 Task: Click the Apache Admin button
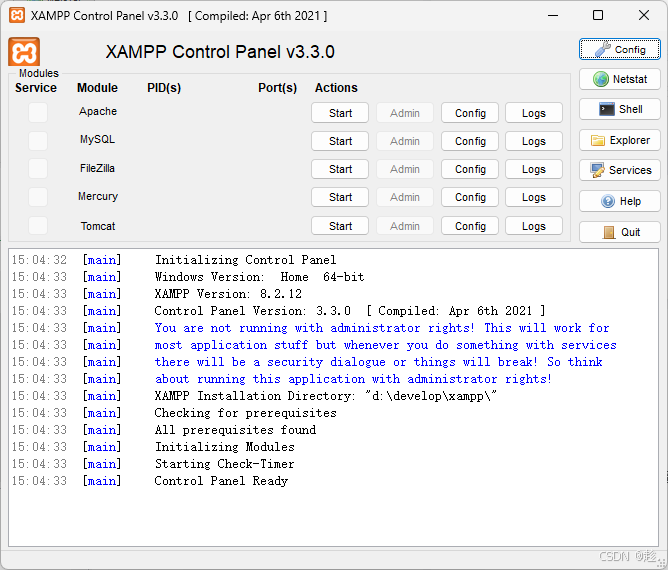(405, 113)
